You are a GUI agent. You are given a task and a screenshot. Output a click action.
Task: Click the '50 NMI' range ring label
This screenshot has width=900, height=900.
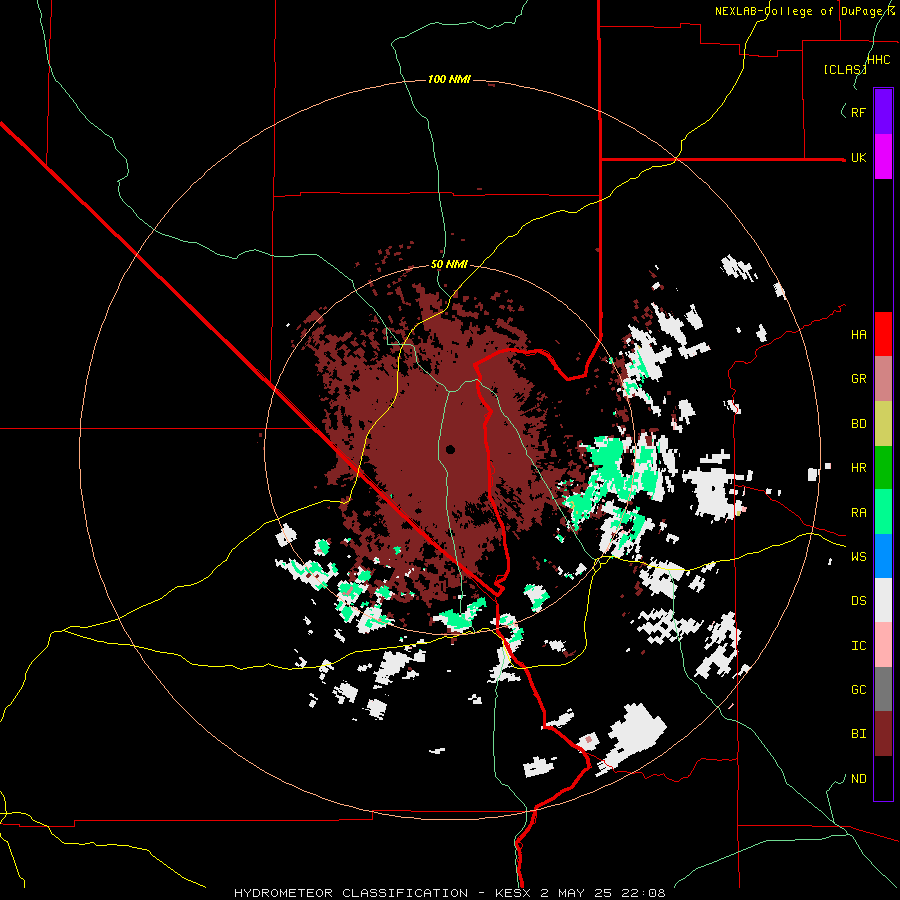click(x=449, y=265)
